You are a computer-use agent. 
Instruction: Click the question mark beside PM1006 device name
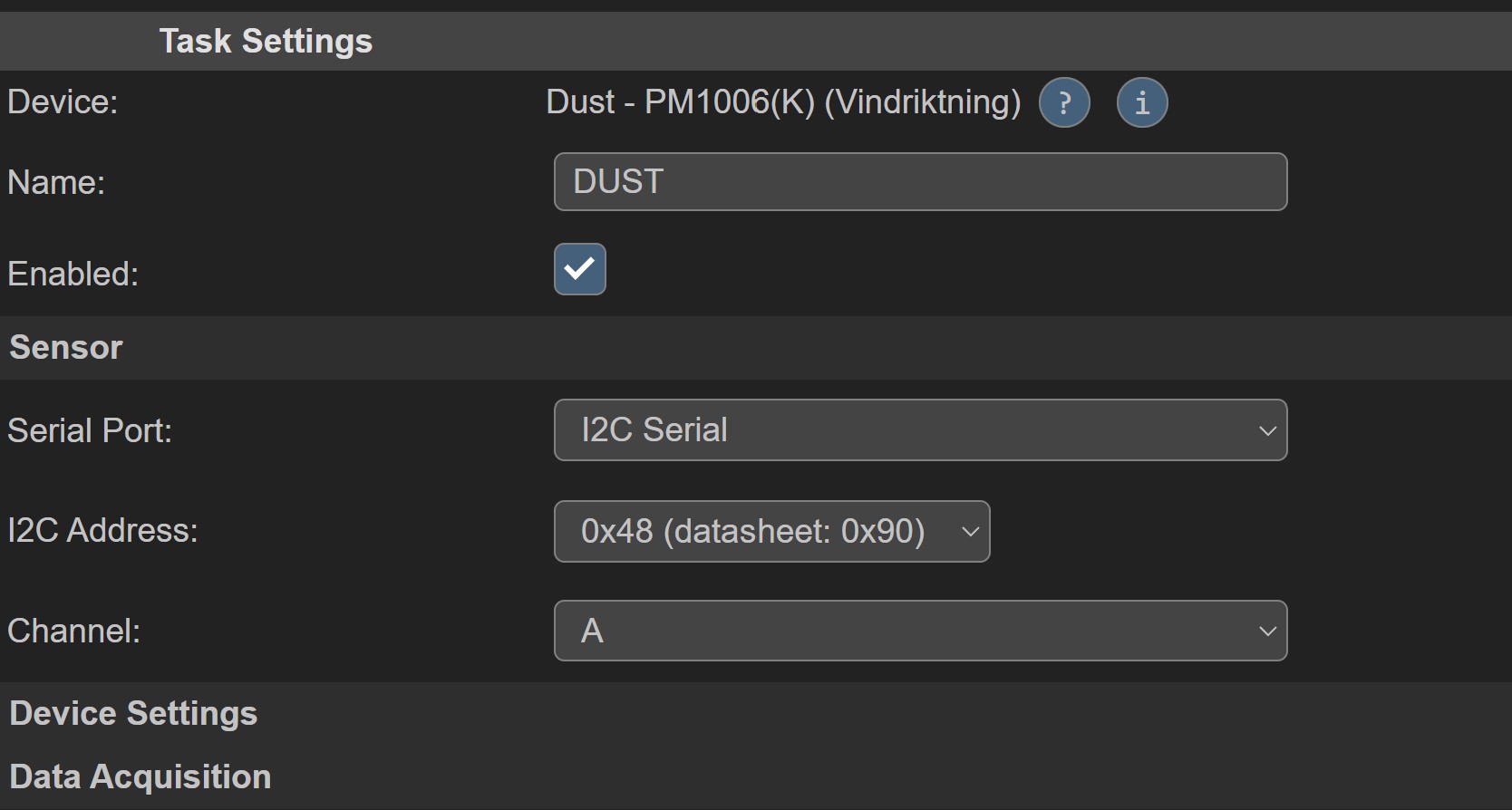pyautogui.click(x=1064, y=102)
